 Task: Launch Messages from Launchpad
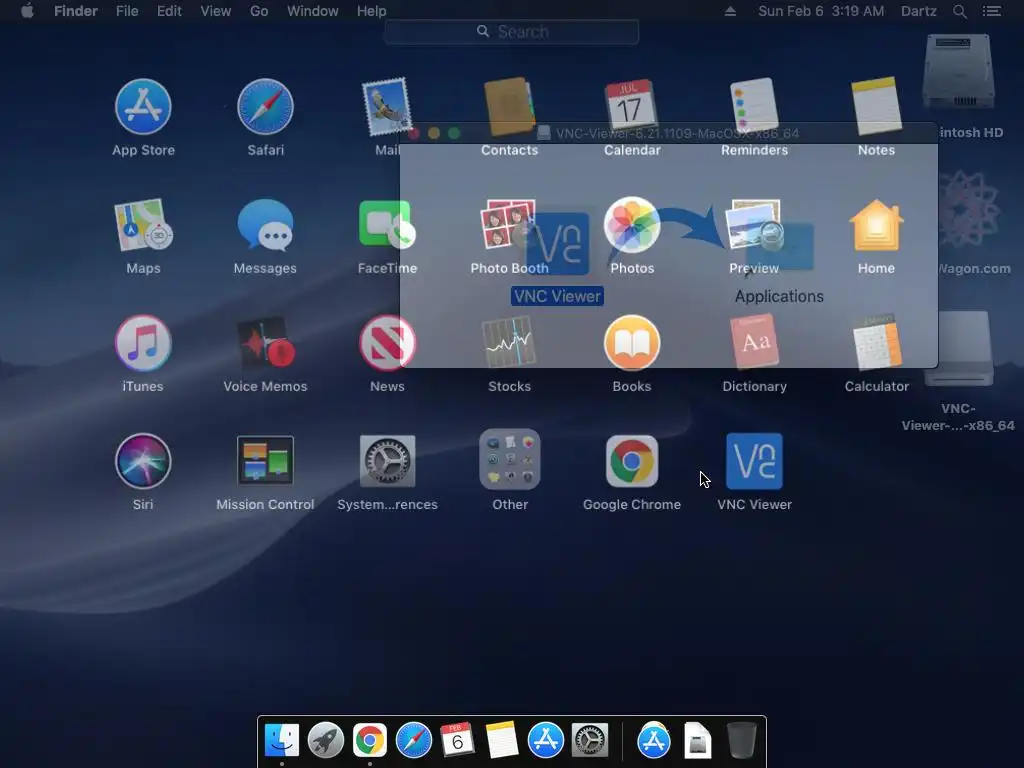point(265,225)
